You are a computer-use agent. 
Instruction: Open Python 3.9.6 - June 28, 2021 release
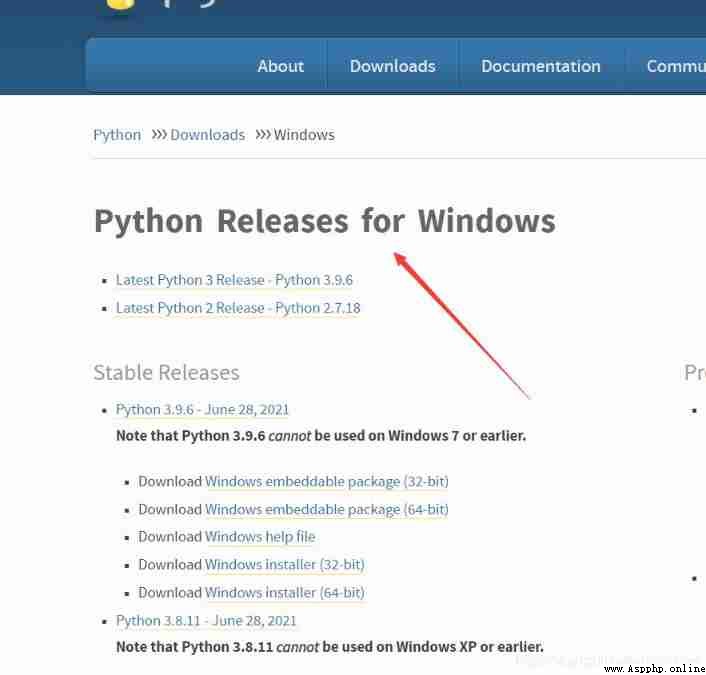pyautogui.click(x=202, y=409)
